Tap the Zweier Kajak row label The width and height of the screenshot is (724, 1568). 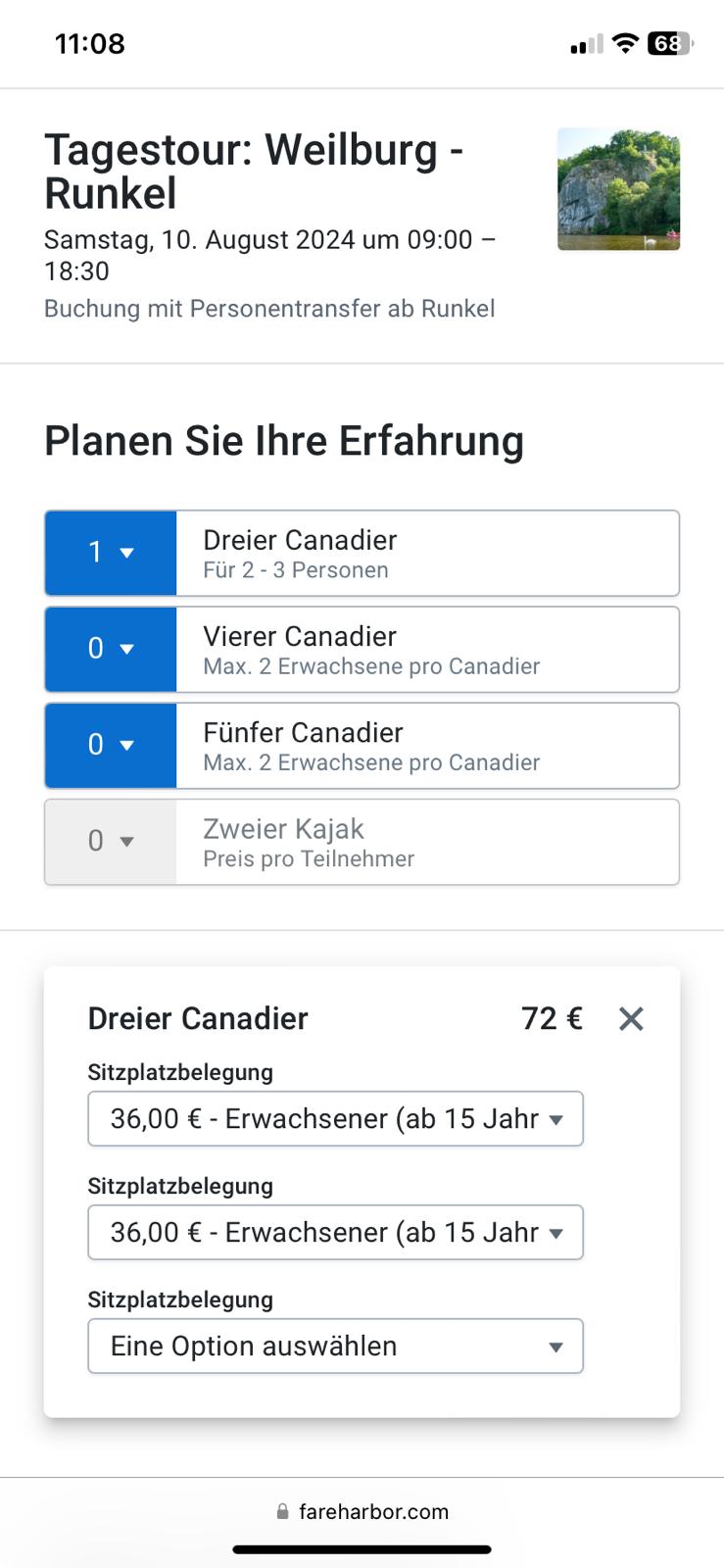283,829
